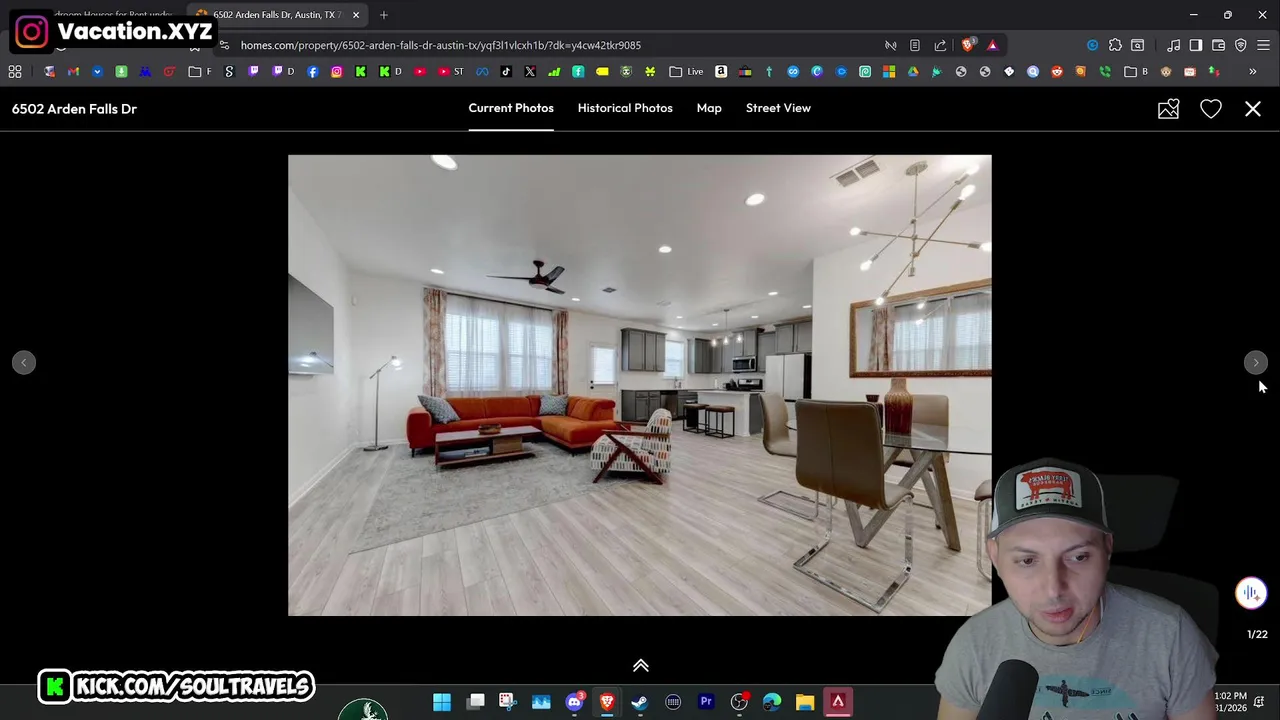The width and height of the screenshot is (1280, 720).
Task: Go to the next listing photo
Action: (x=1256, y=362)
